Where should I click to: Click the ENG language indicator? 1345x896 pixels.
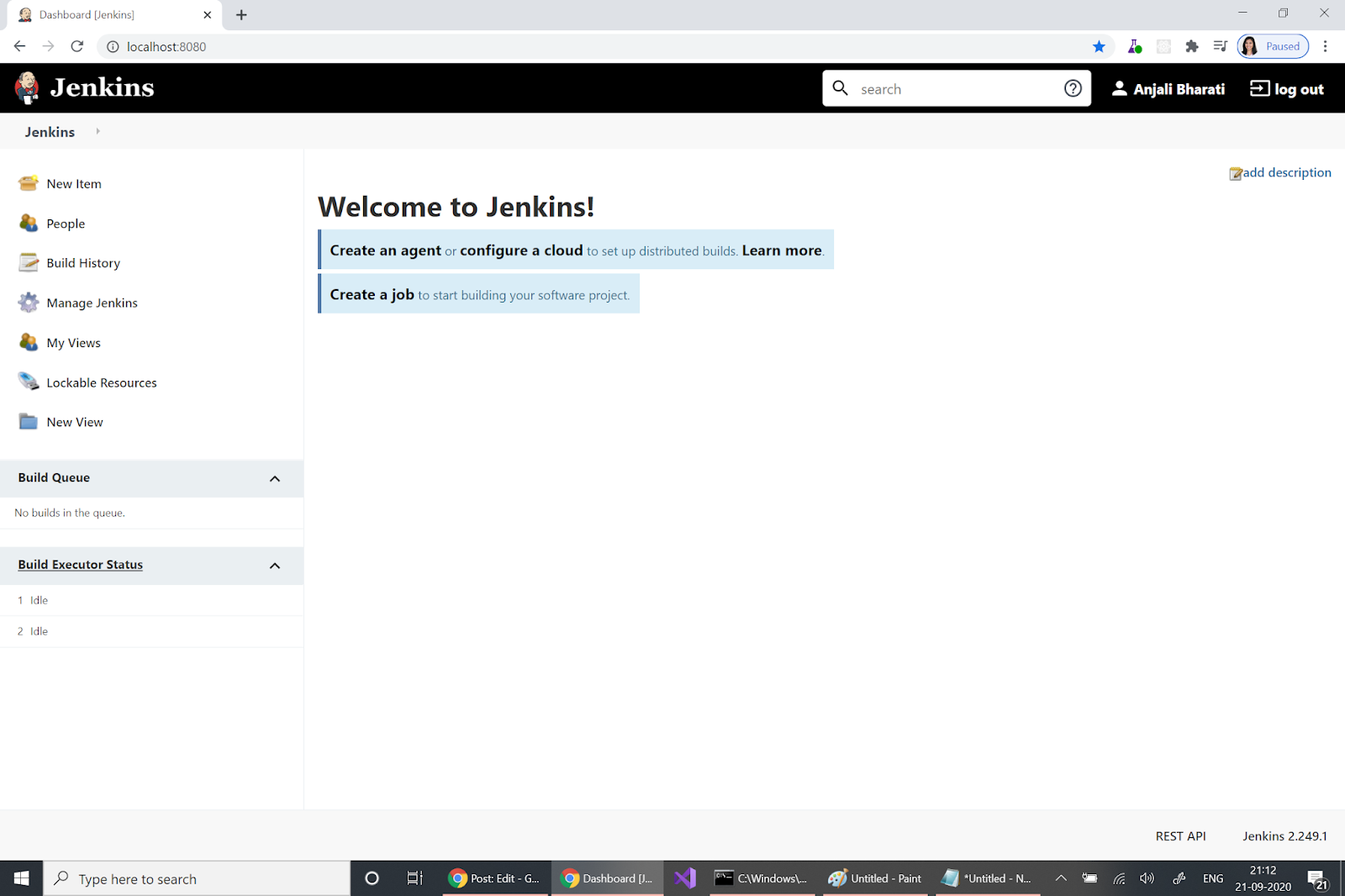tap(1213, 878)
